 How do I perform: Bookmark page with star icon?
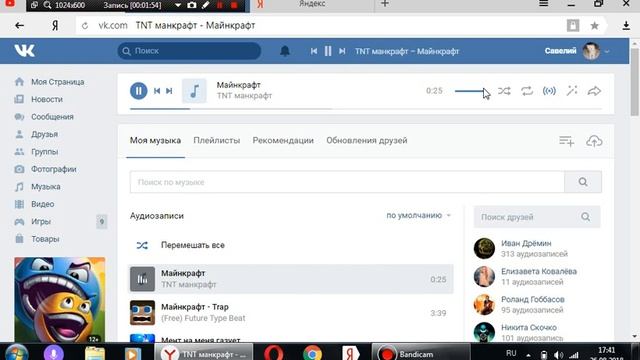(x=594, y=26)
